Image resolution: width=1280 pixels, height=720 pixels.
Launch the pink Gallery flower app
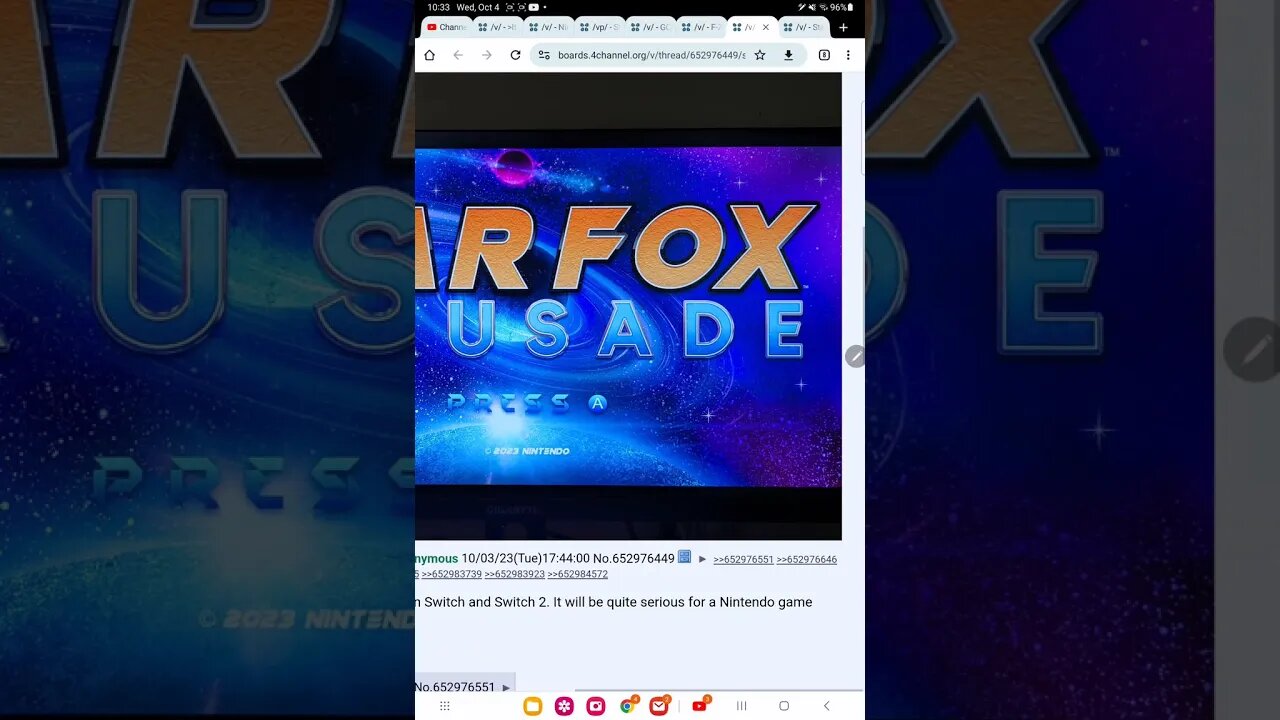click(564, 706)
